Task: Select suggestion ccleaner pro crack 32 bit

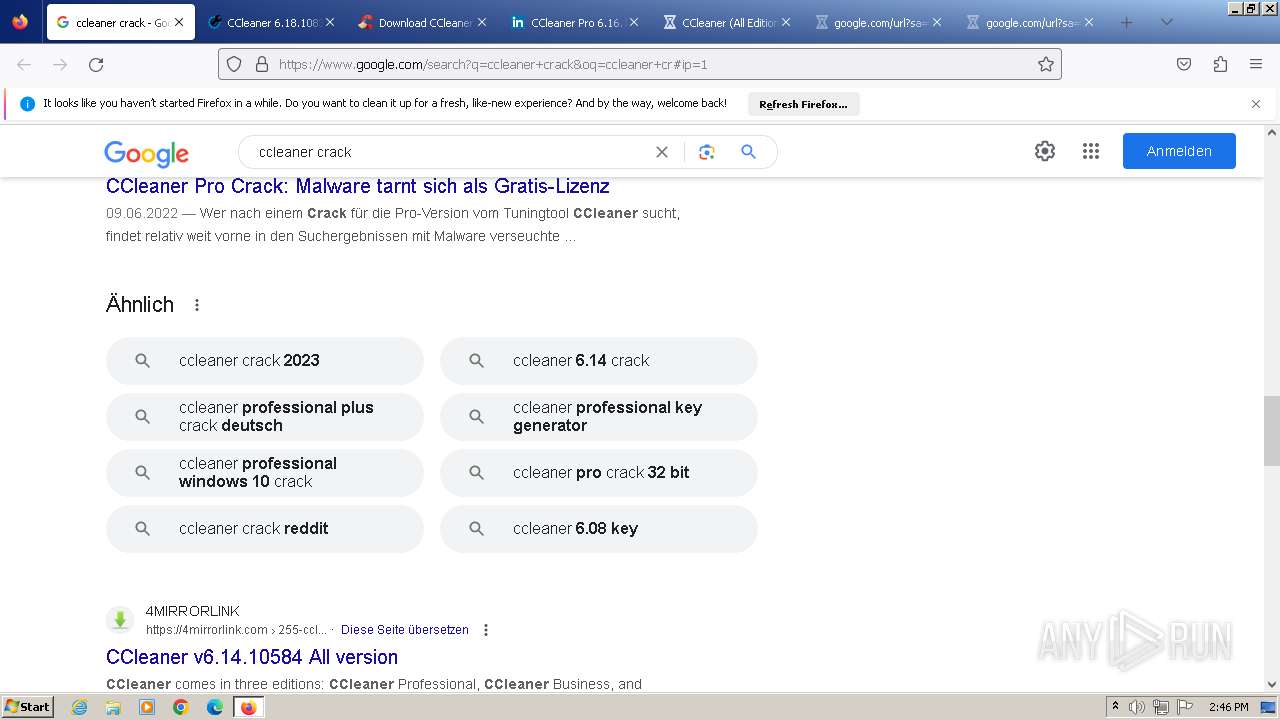Action: 599,473
